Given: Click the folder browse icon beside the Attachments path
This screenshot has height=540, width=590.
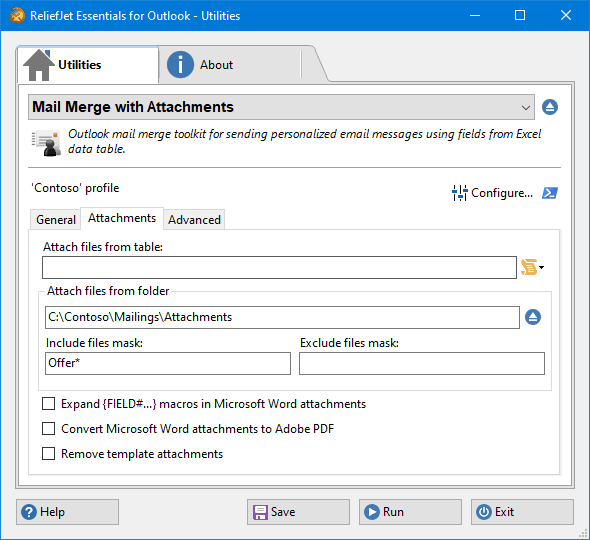Looking at the screenshot, I should (533, 317).
